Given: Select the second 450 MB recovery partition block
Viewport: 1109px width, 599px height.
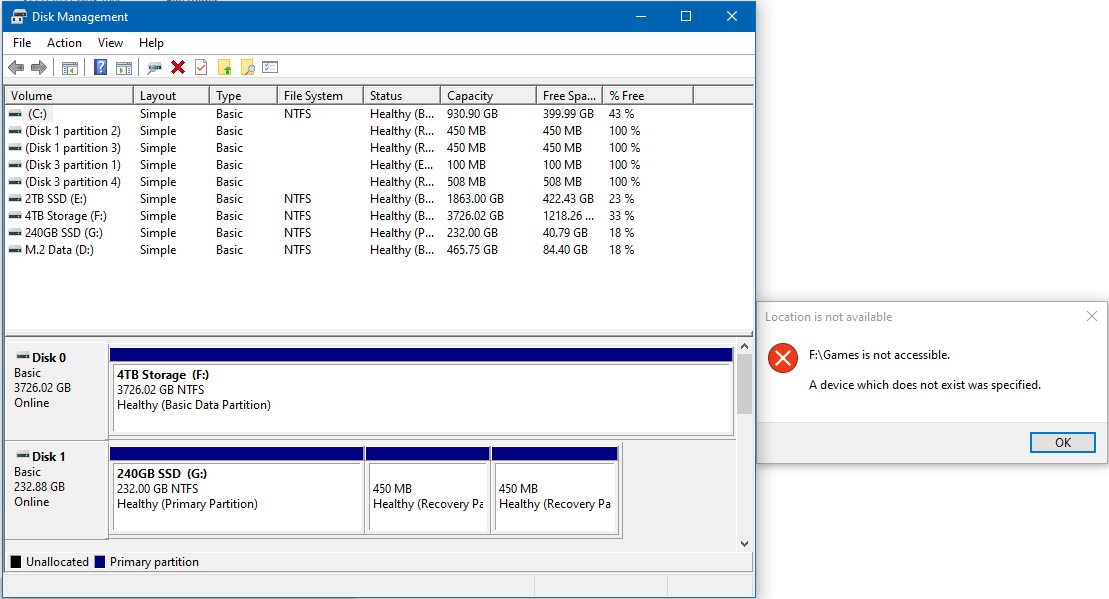Looking at the screenshot, I should (554, 489).
